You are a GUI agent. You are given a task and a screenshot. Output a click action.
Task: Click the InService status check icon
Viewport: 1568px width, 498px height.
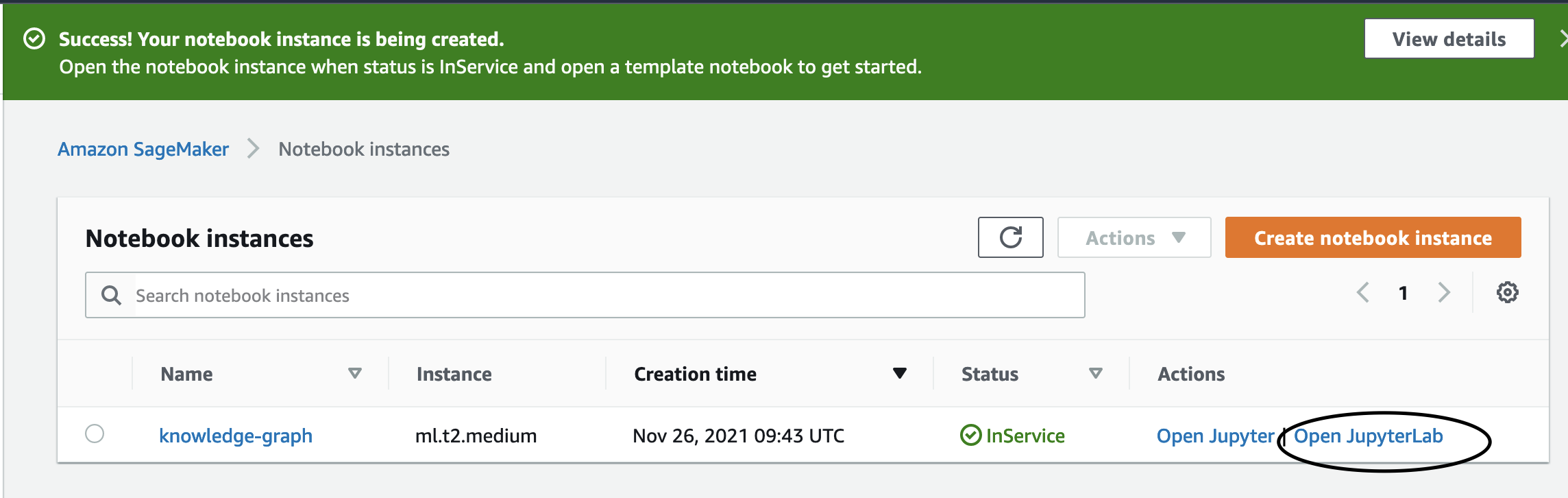click(x=970, y=435)
